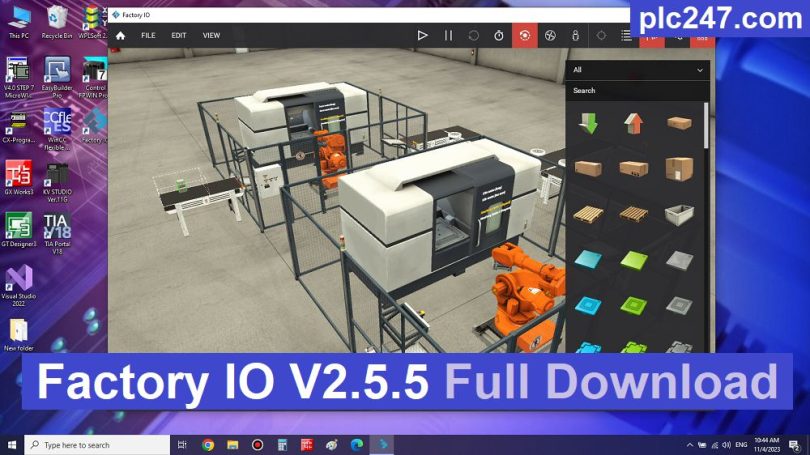Viewport: 810px width, 455px height.
Task: Open the volume icon in system tray
Action: (727, 445)
